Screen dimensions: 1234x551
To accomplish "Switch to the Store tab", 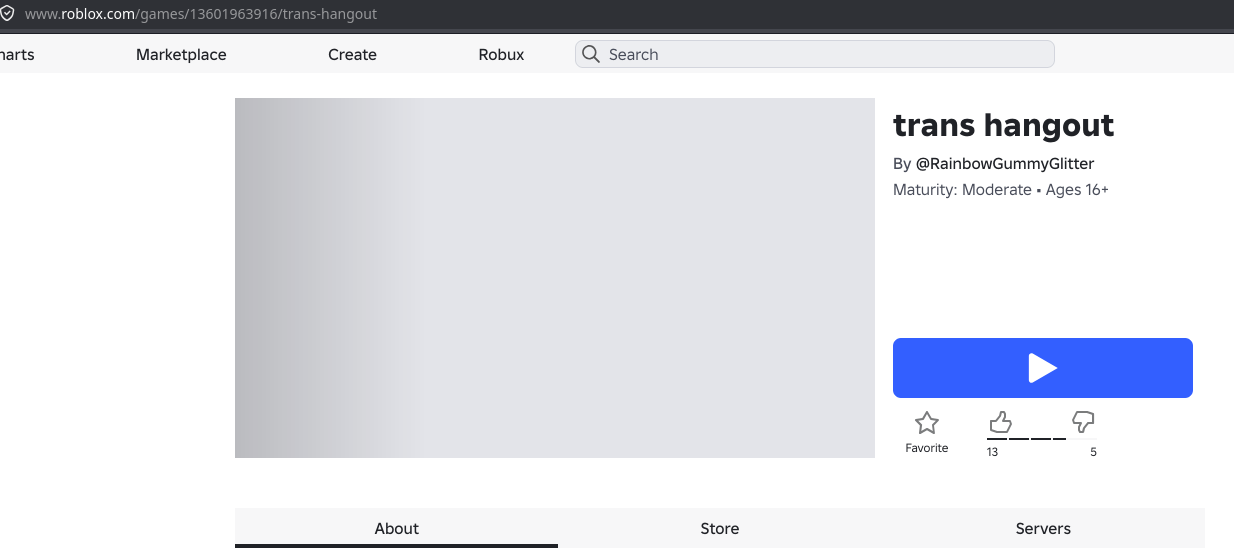I will (719, 528).
